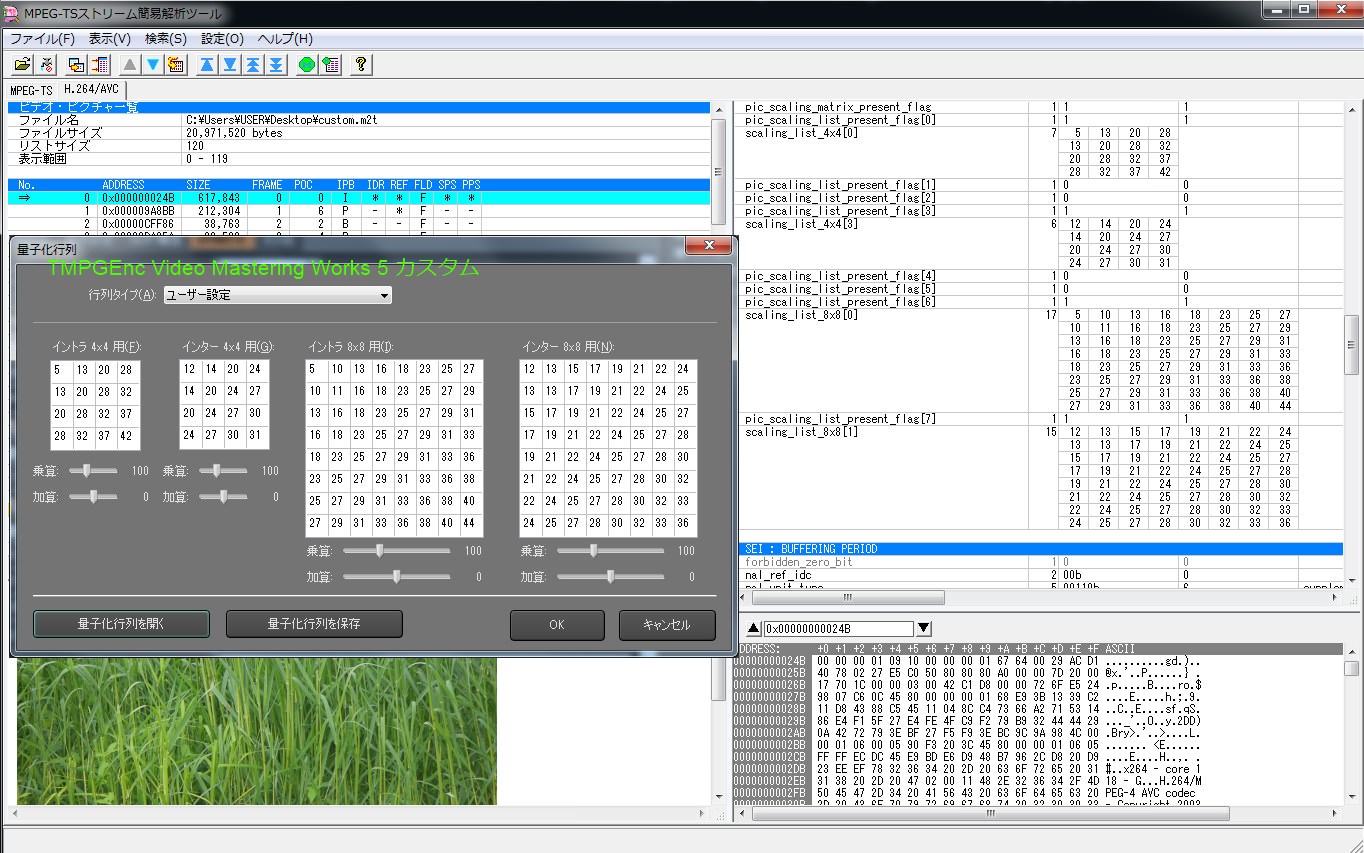Click the yellow question mark help icon
This screenshot has width=1364, height=853.
pos(361,65)
